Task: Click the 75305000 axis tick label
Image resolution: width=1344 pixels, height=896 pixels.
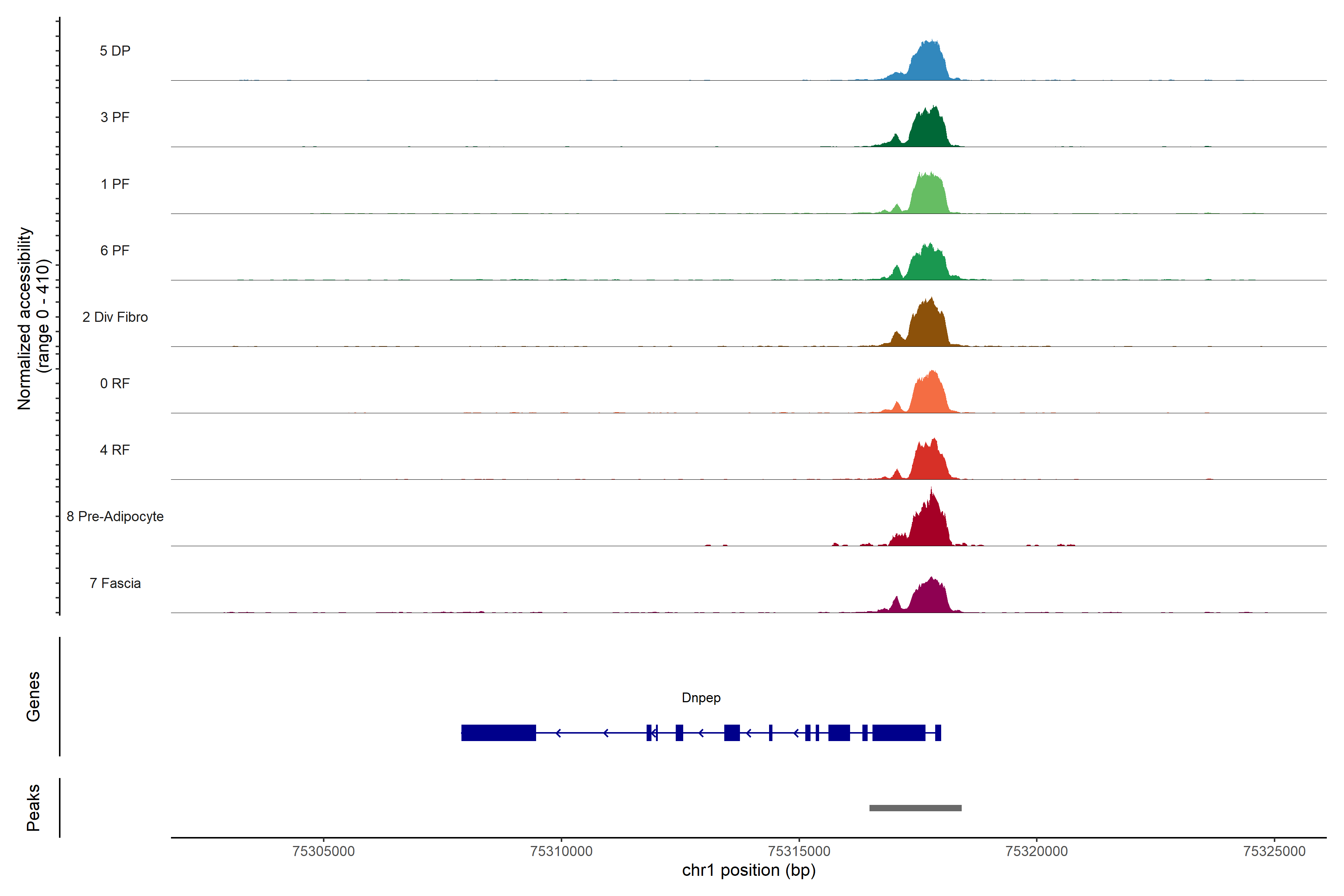Action: point(323,851)
